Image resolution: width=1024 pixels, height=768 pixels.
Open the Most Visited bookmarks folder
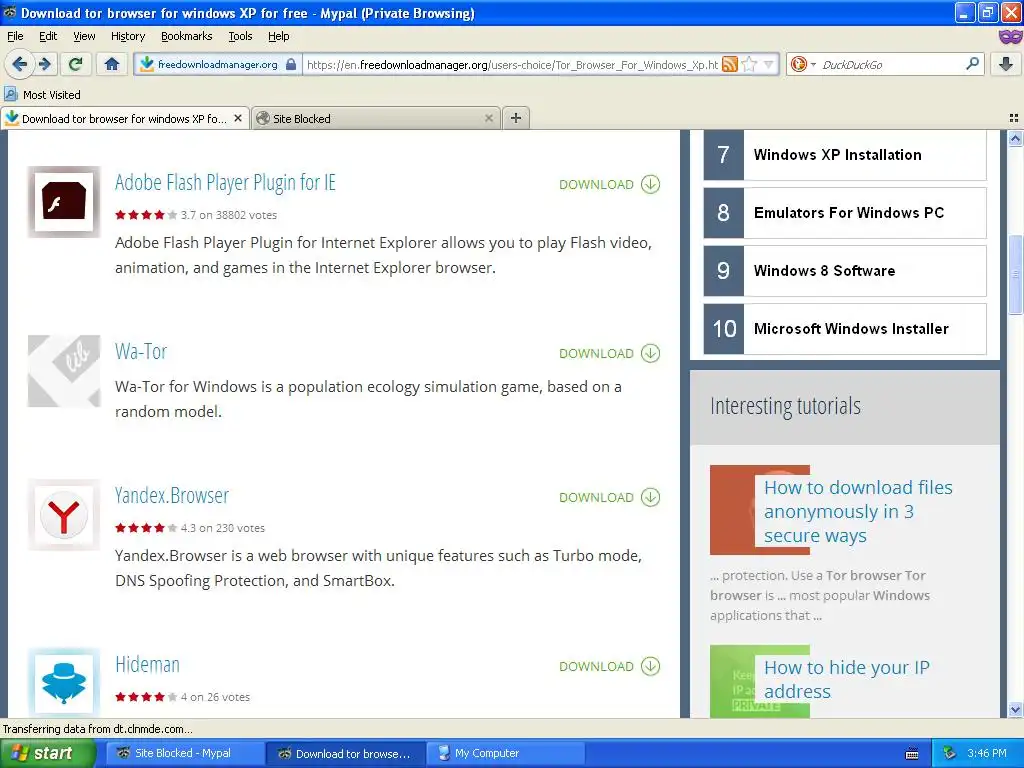pyautogui.click(x=42, y=95)
